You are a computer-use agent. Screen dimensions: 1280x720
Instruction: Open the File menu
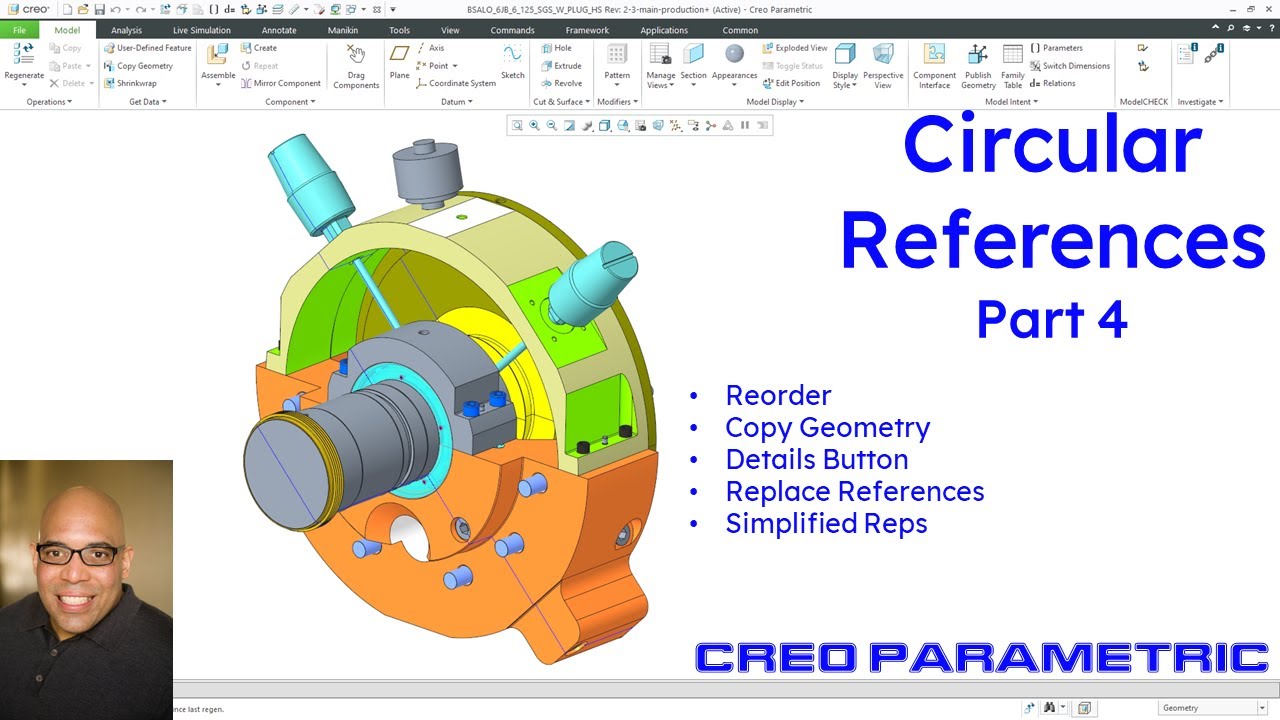click(x=20, y=30)
